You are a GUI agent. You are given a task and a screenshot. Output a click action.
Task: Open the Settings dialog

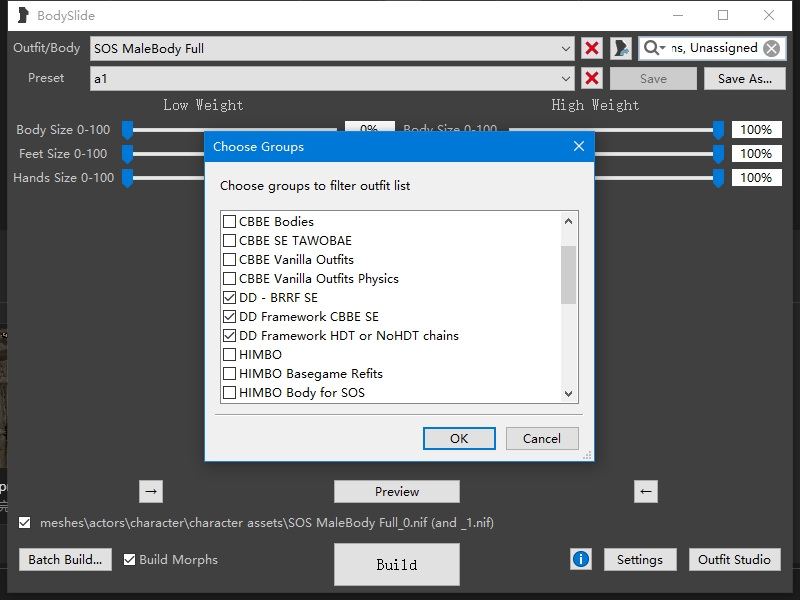point(640,560)
